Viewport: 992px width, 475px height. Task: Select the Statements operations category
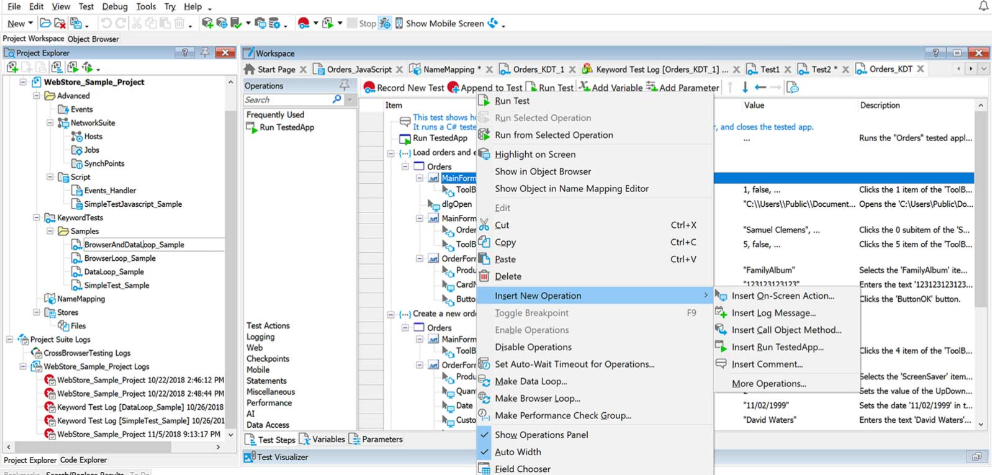266,381
